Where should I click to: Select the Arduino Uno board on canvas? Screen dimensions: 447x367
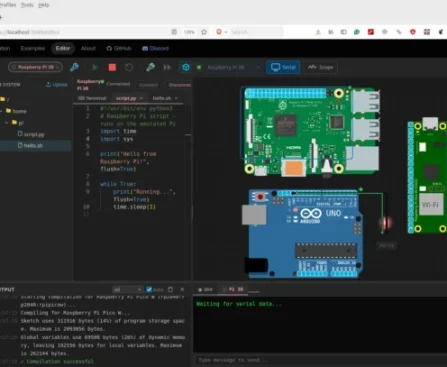point(303,233)
